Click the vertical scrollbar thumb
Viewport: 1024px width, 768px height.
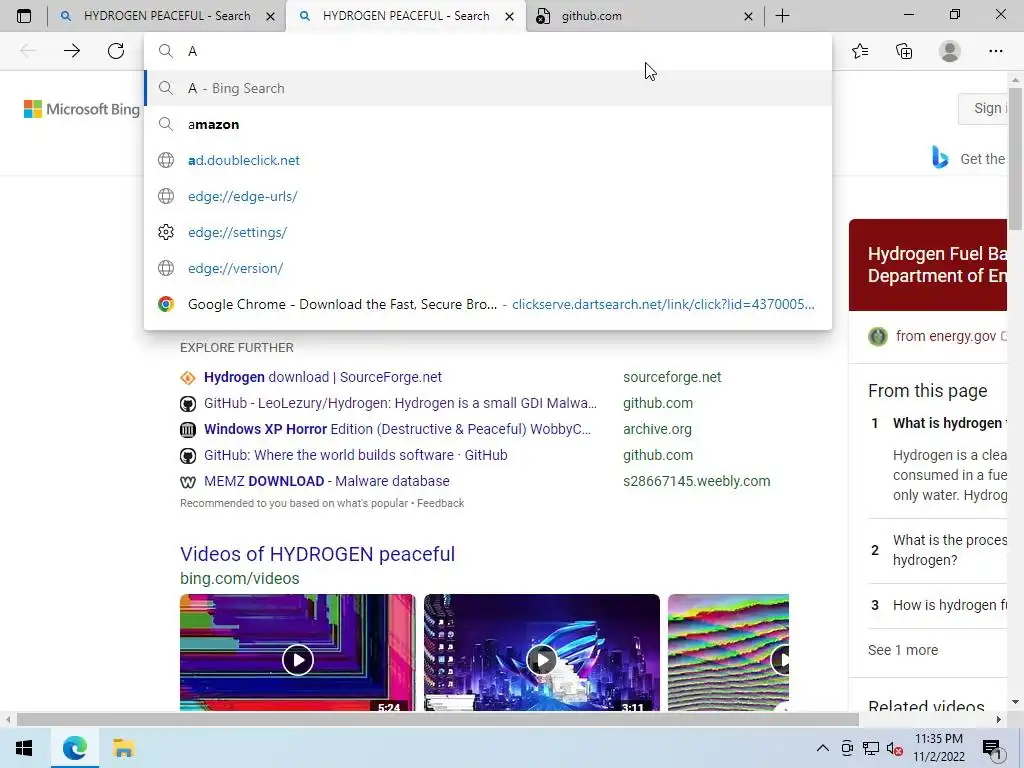(x=1015, y=158)
